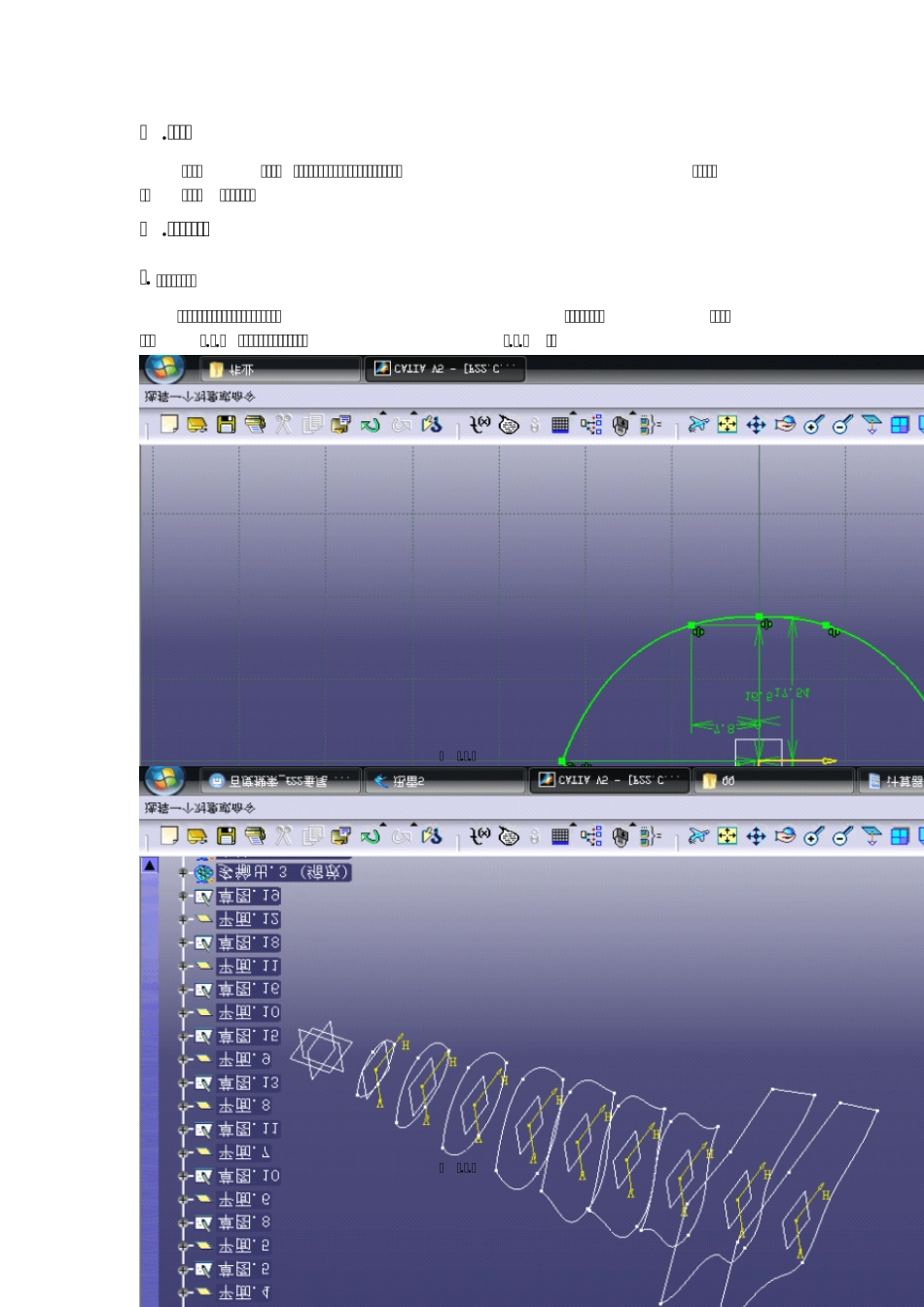Expand 草图.19 node in the specification tree
Image resolution: width=924 pixels, height=1307 pixels.
(x=183, y=897)
